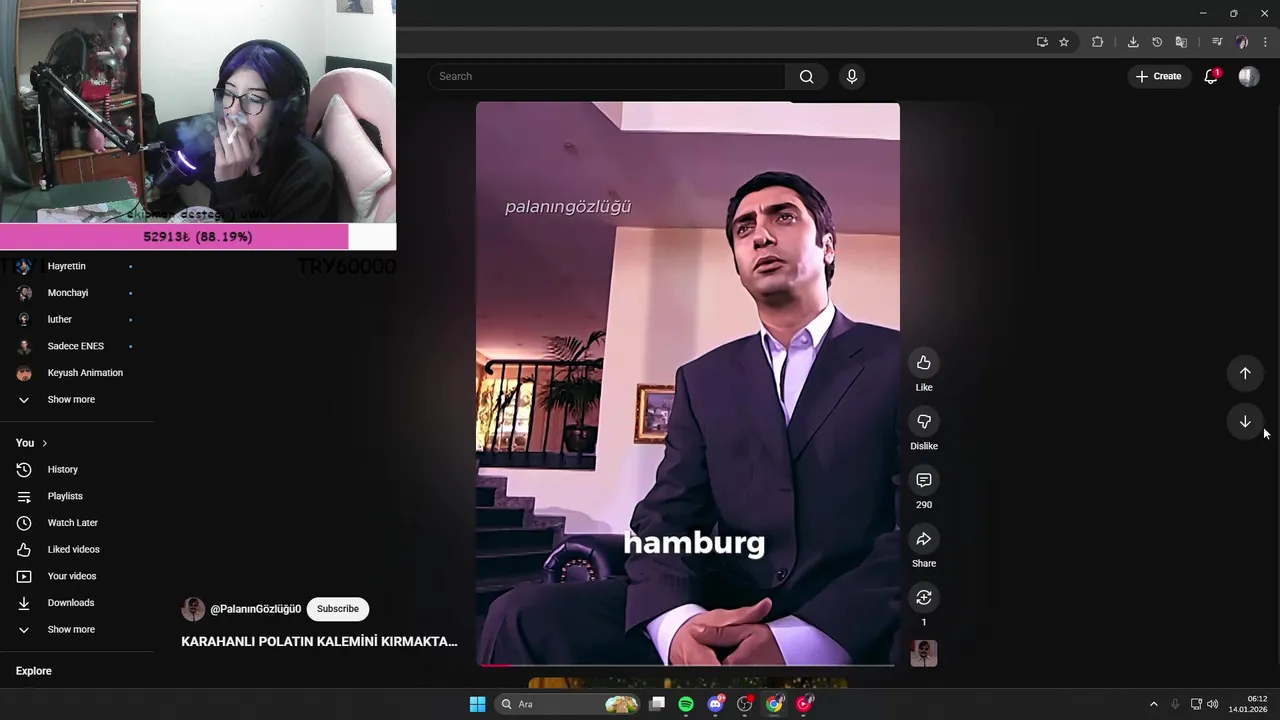
Task: Open Discord from the taskbar
Action: point(715,704)
